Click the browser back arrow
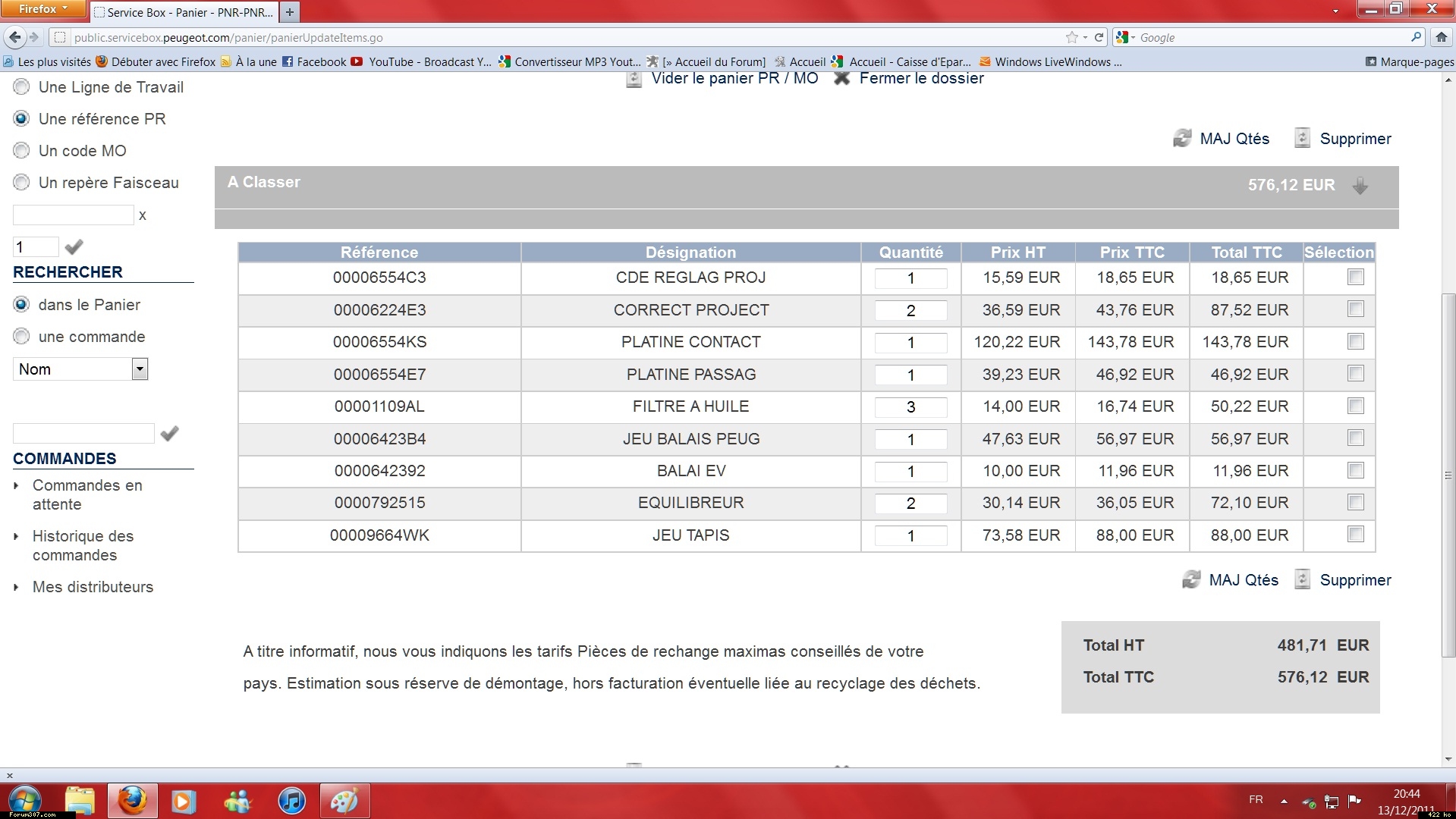Image resolution: width=1456 pixels, height=819 pixels. coord(14,37)
